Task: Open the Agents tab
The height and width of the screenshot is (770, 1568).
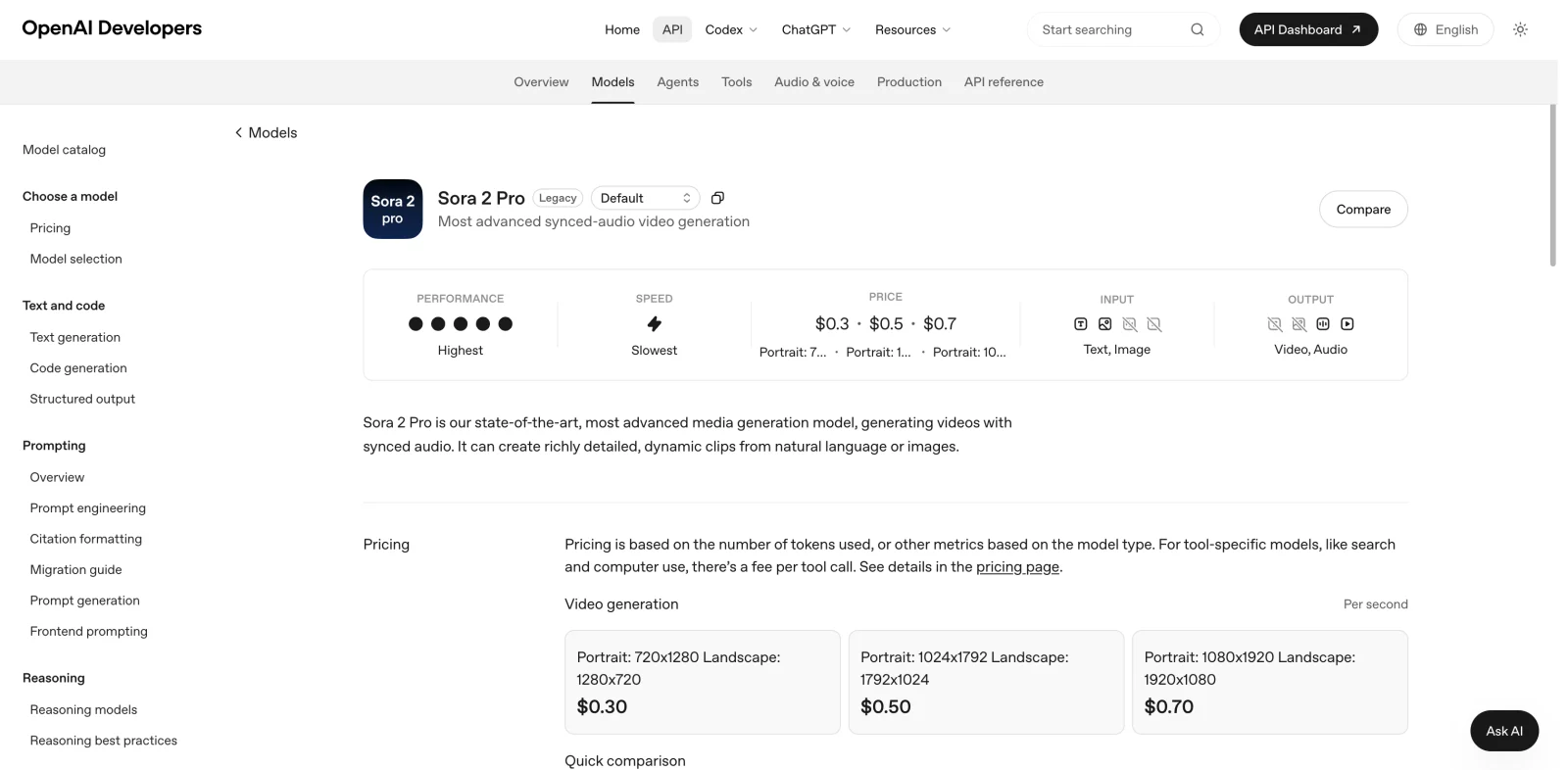Action: [x=677, y=82]
